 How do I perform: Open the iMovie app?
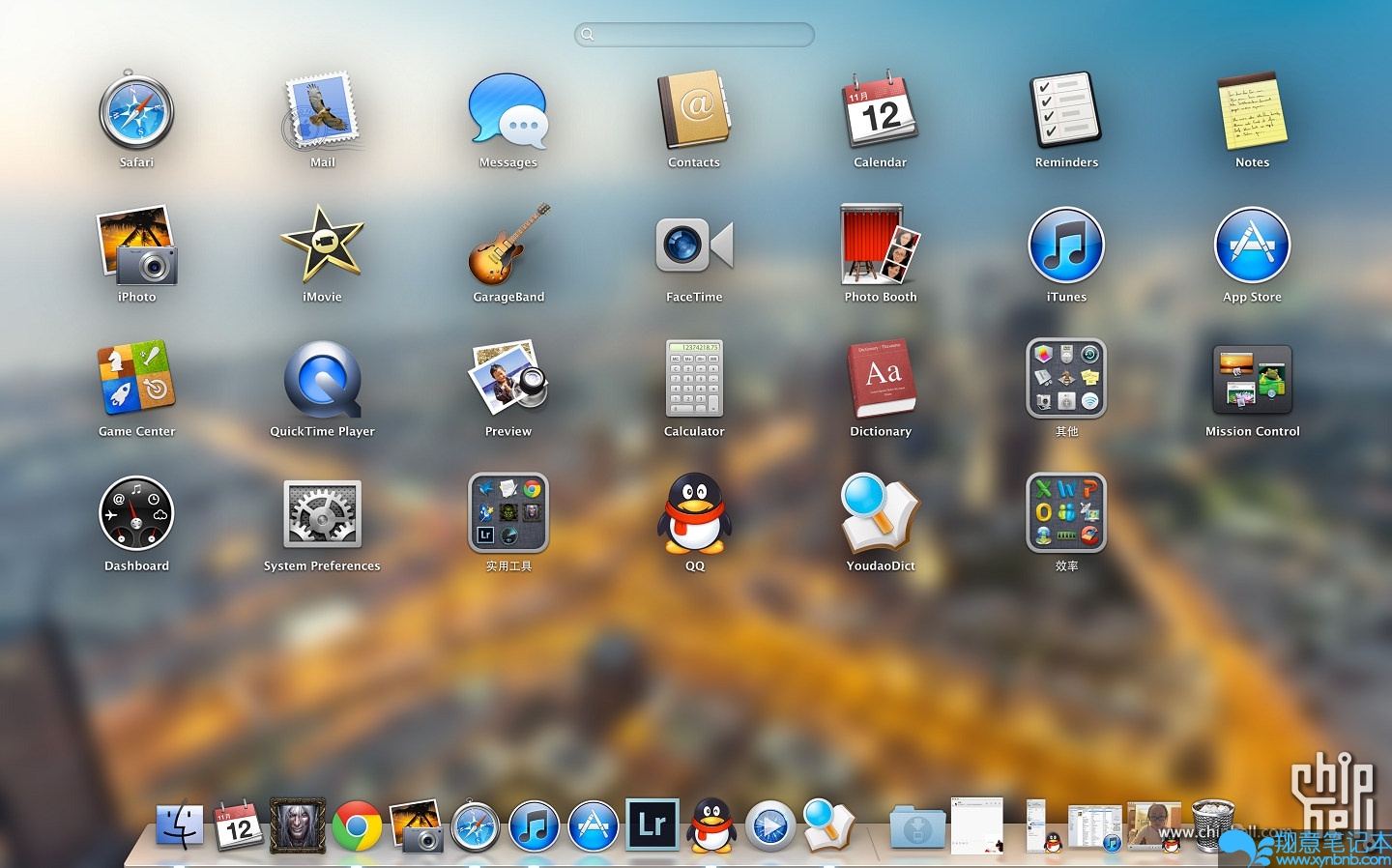tap(323, 246)
